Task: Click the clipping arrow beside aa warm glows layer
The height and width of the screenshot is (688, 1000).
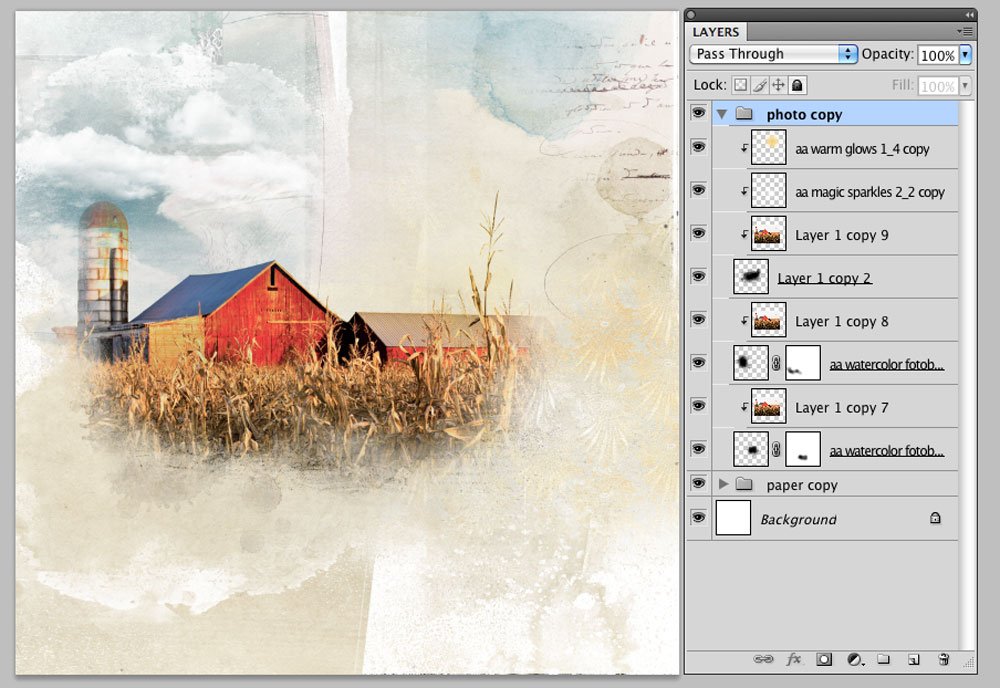Action: (744, 148)
